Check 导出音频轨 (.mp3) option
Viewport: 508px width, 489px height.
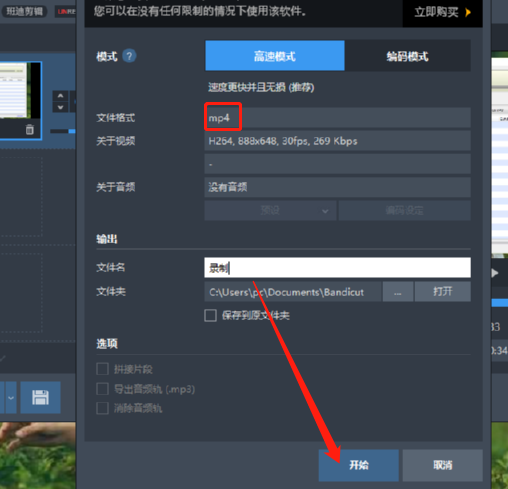coord(102,389)
